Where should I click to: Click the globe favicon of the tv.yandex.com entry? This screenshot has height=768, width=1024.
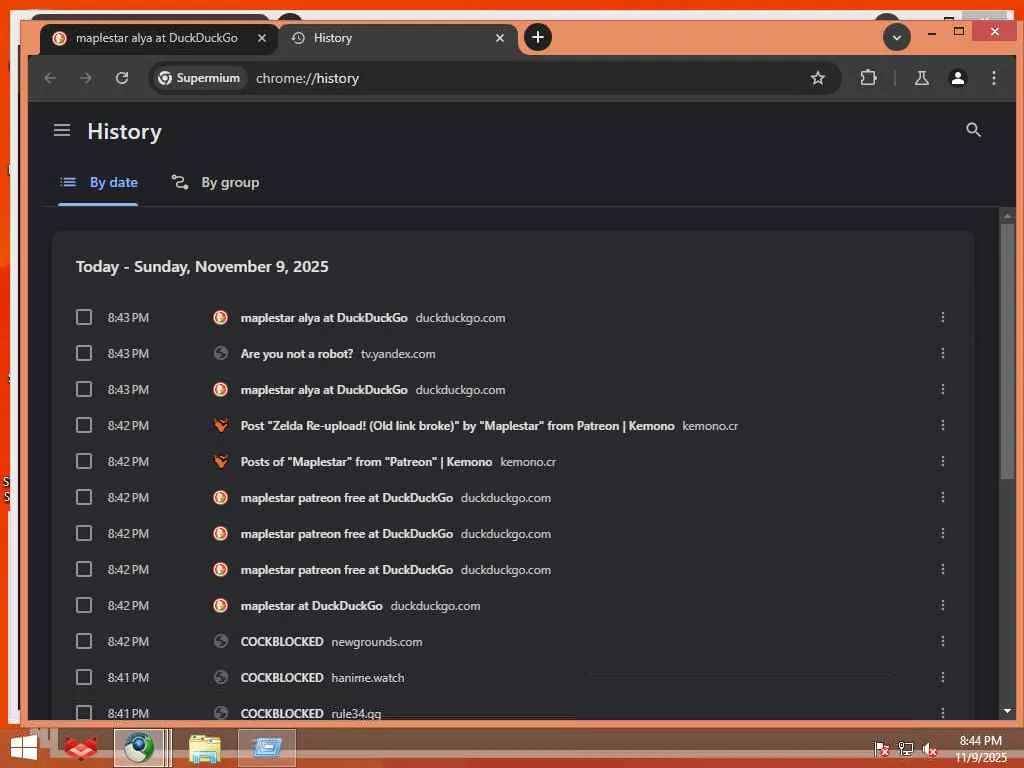tap(221, 353)
